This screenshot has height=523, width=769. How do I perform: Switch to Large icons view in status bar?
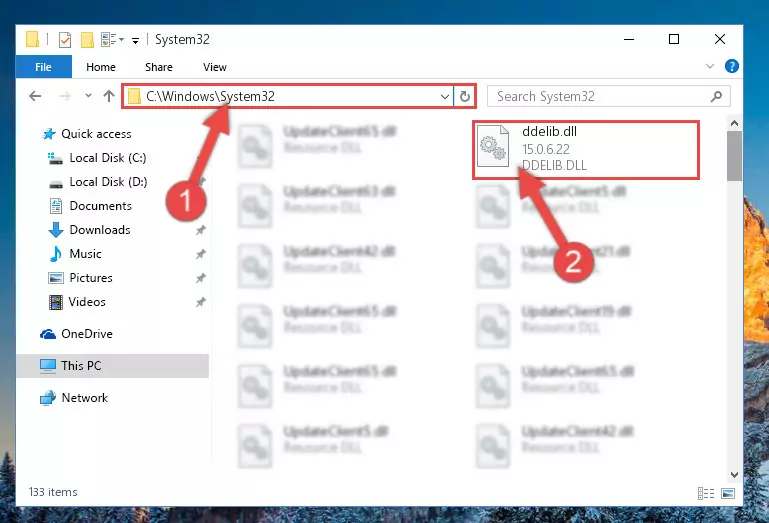pyautogui.click(x=728, y=493)
